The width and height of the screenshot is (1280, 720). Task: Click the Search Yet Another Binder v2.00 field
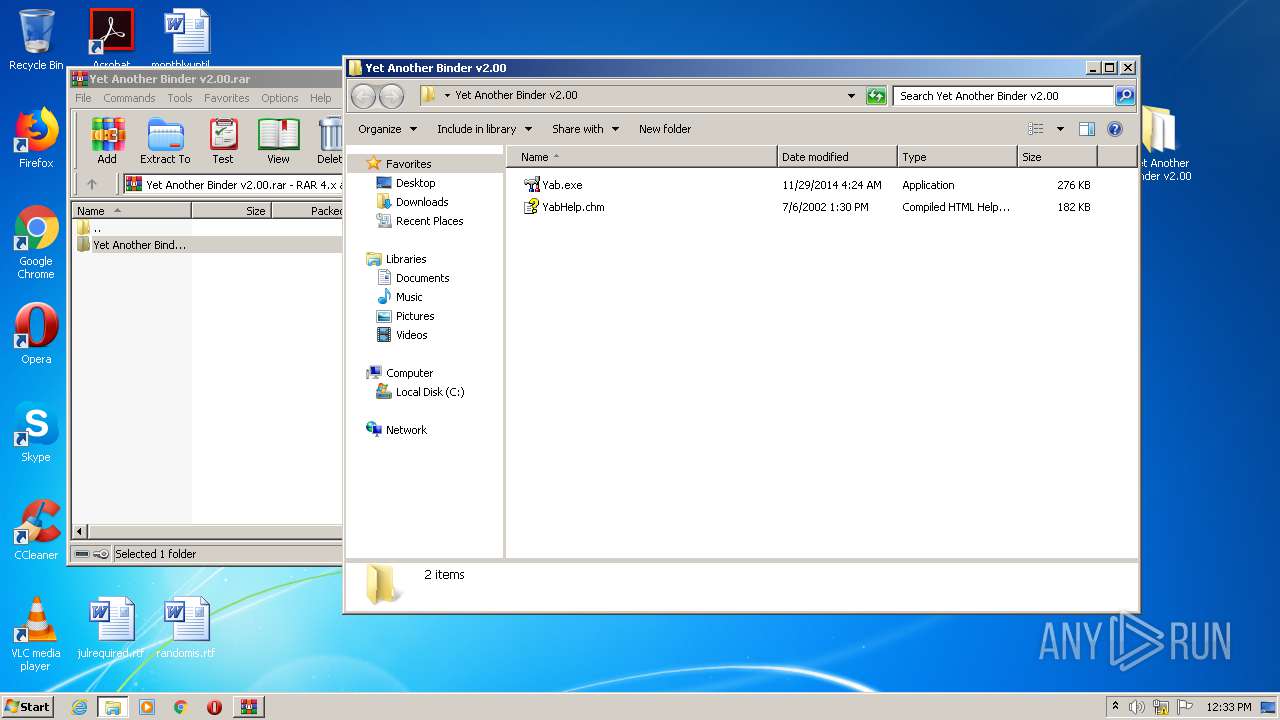(x=1002, y=96)
